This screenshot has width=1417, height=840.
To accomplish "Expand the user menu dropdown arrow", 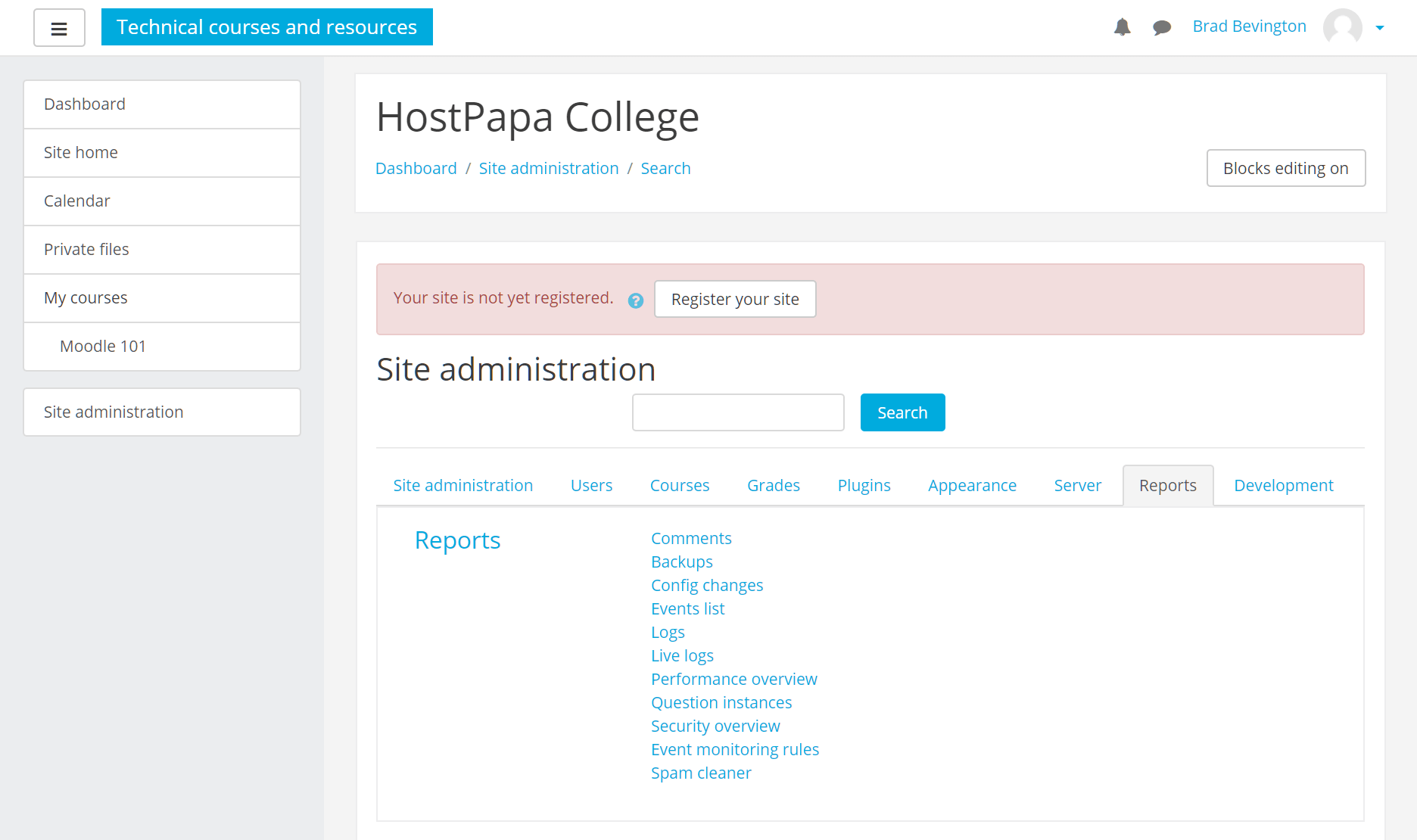I will coord(1380,28).
